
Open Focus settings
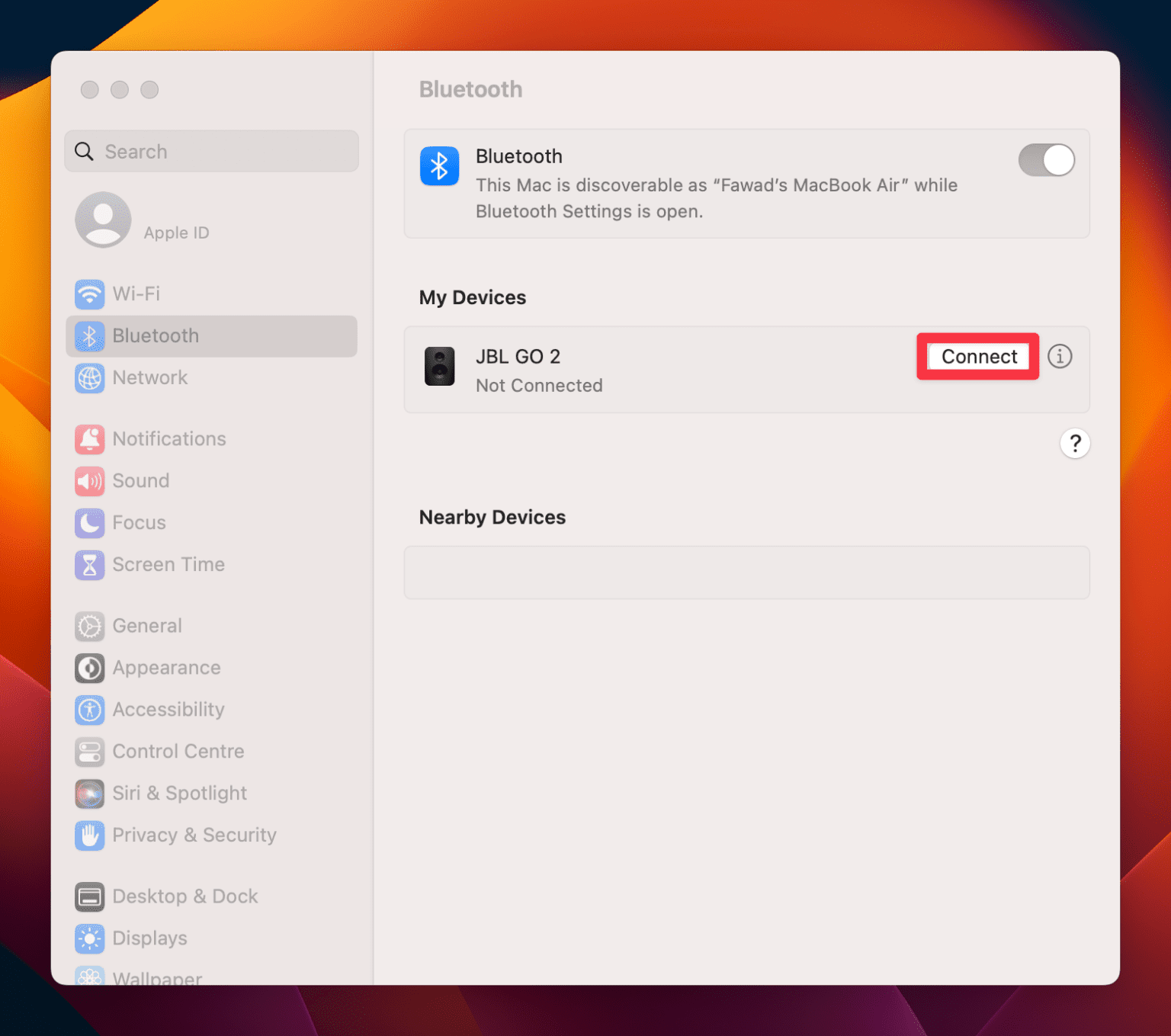pos(139,522)
